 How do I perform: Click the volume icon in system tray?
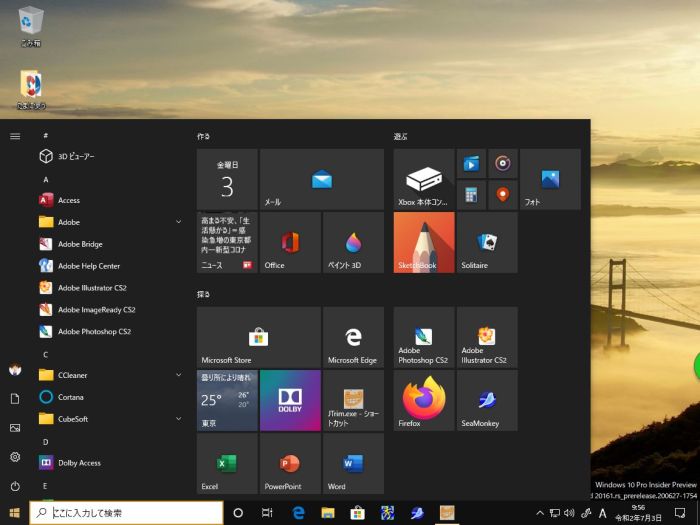570,513
